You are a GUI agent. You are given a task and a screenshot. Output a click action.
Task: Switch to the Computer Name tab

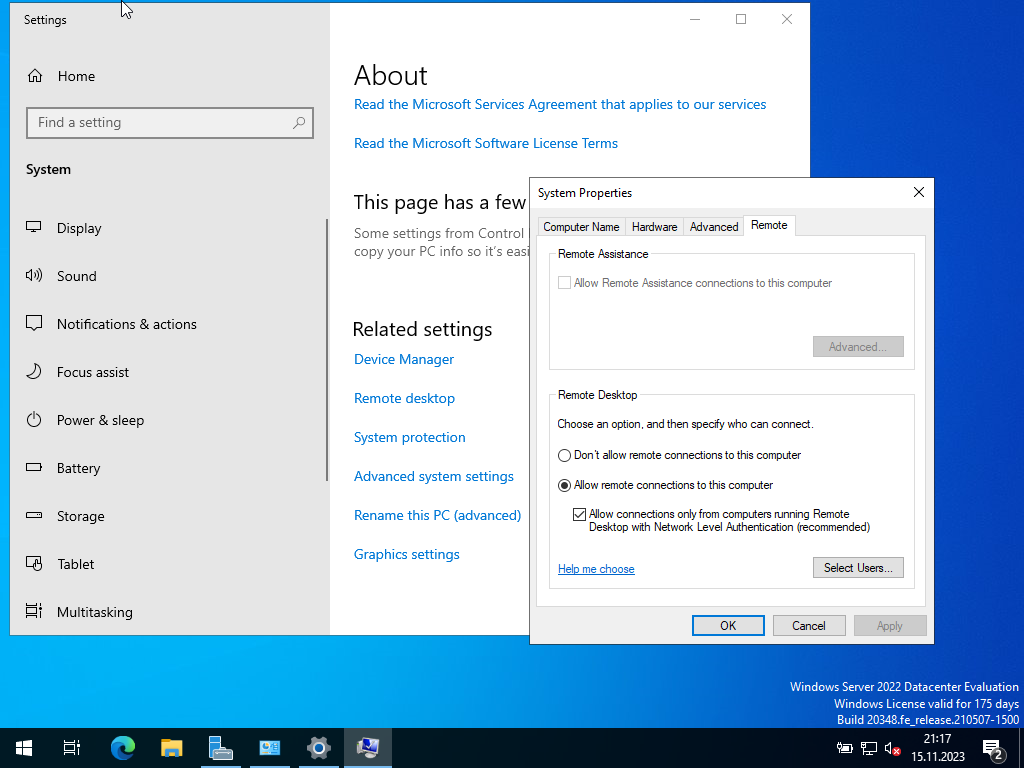tap(581, 227)
